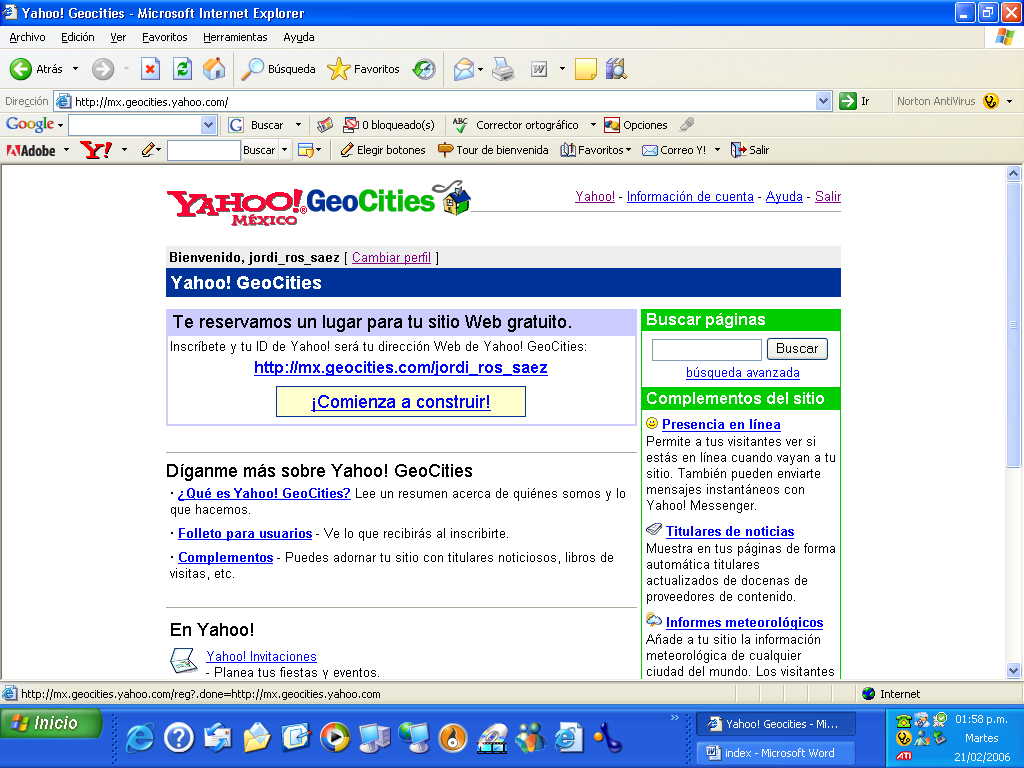
Task: Open the Ver menu
Action: pyautogui.click(x=118, y=37)
